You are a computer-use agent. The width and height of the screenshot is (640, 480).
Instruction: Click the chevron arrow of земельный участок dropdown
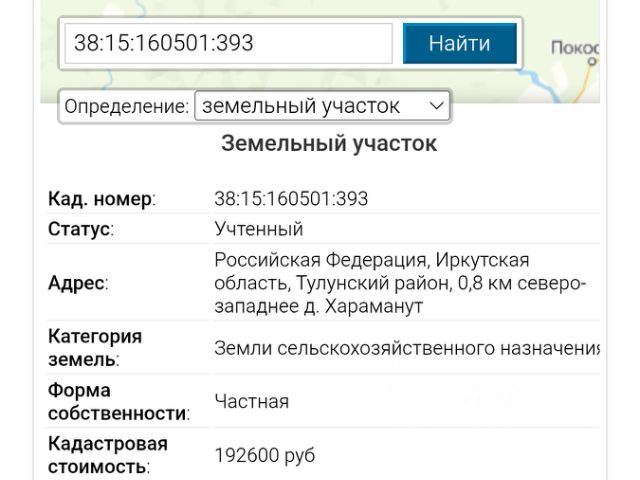436,106
